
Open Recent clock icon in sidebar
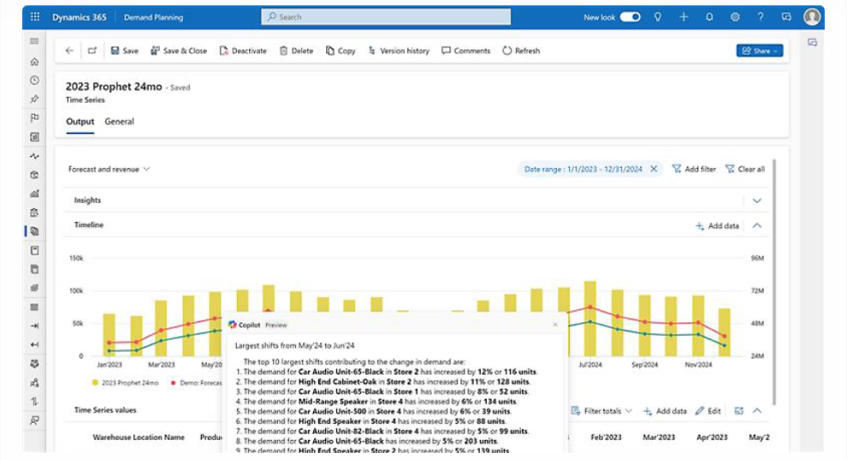coord(35,80)
